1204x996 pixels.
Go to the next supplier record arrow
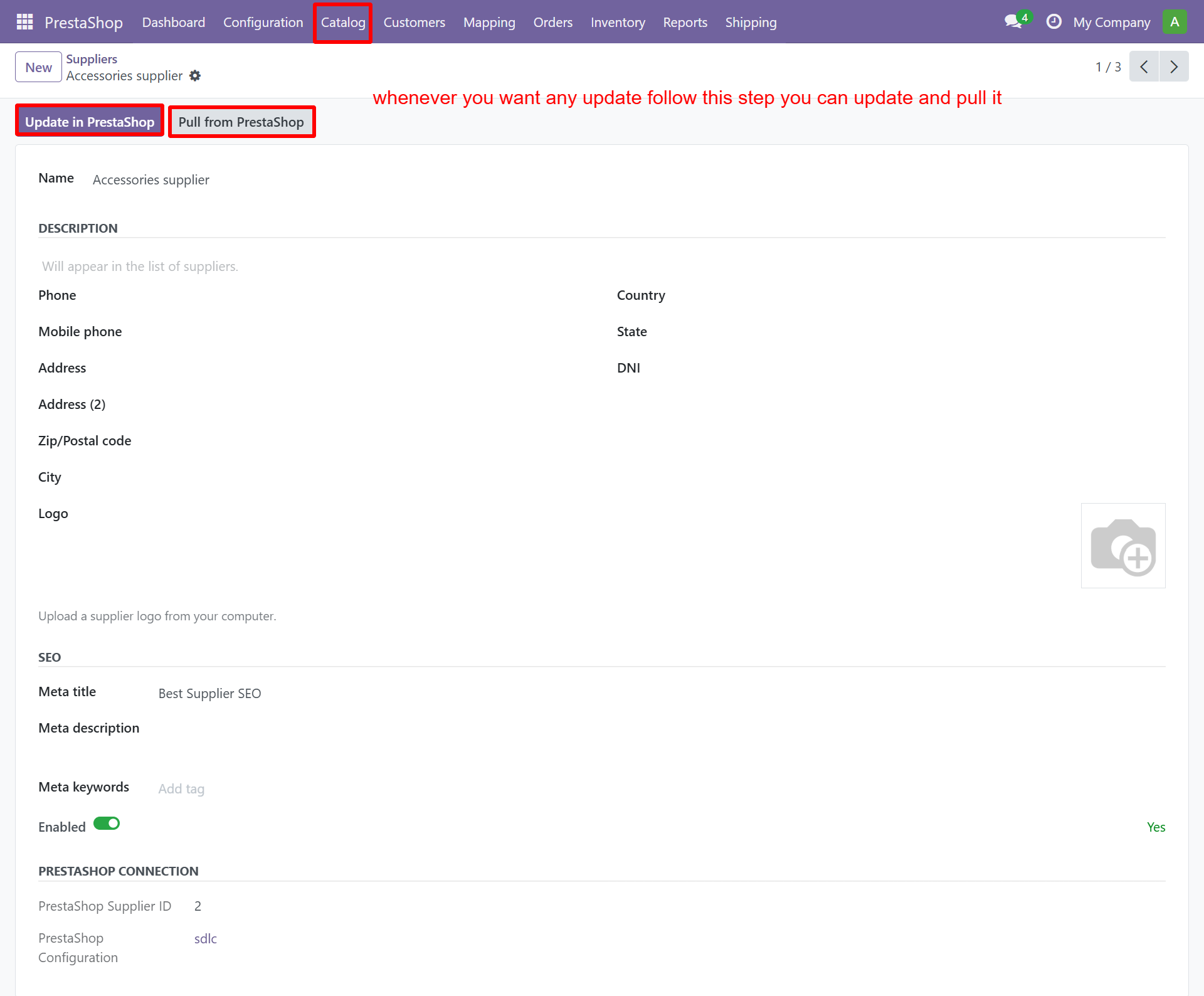point(1174,66)
